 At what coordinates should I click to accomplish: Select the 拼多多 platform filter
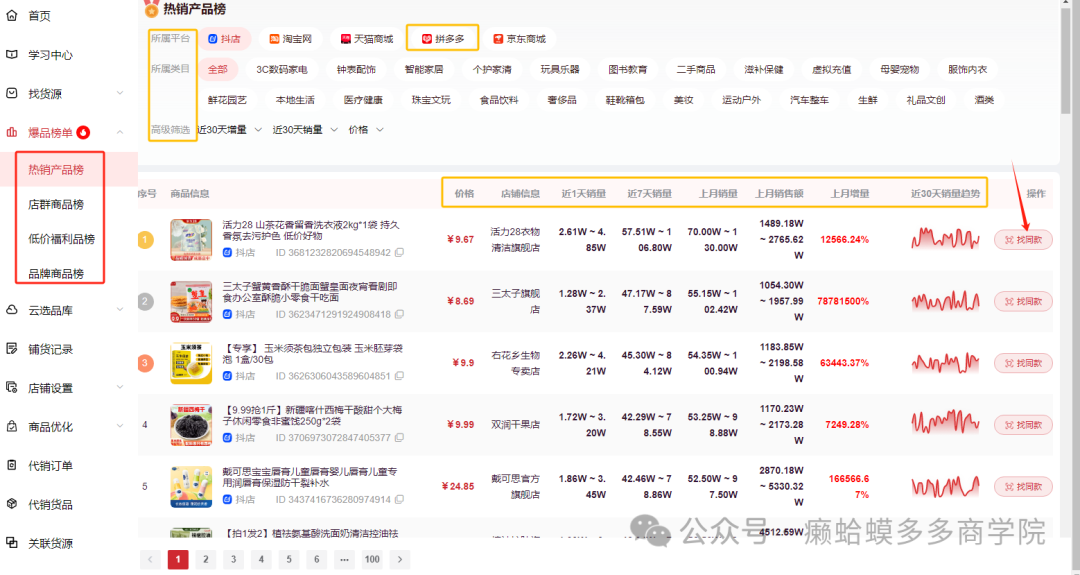click(443, 39)
